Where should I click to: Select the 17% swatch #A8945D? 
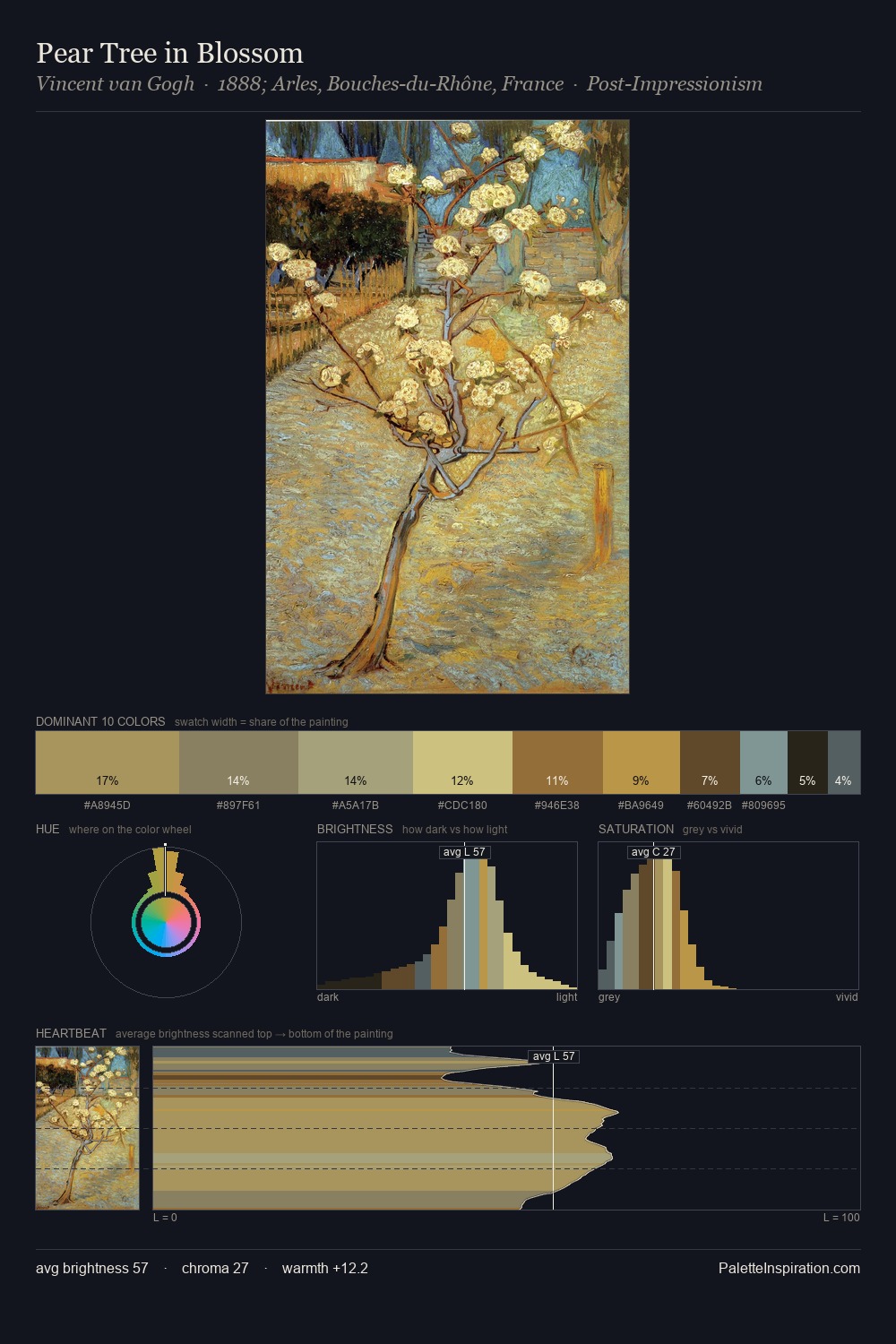(x=108, y=762)
